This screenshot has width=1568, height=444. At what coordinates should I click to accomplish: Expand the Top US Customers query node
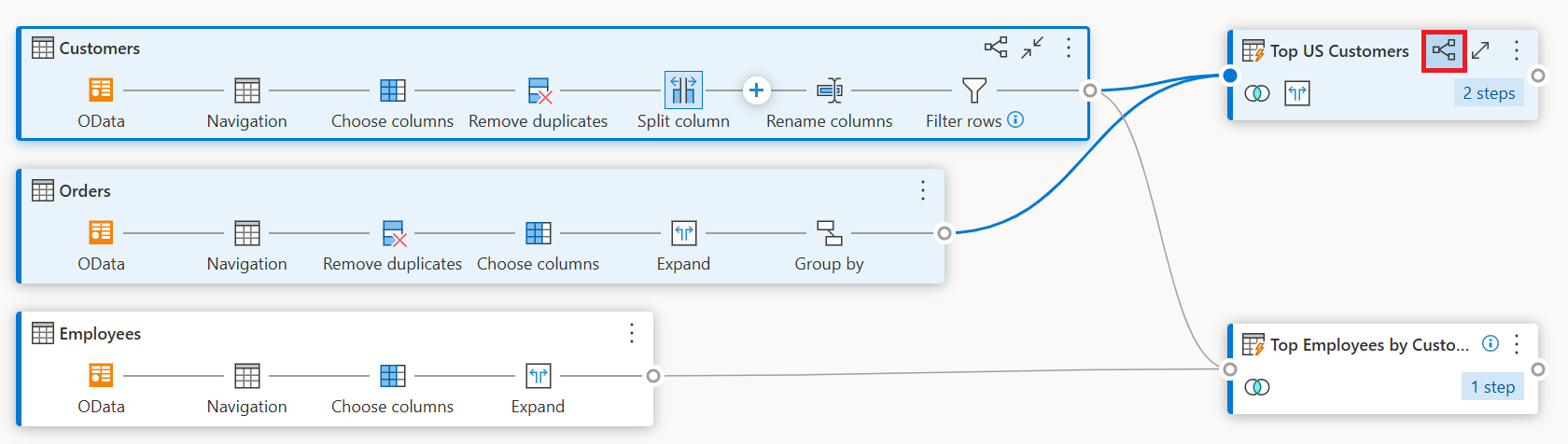pos(1480,50)
